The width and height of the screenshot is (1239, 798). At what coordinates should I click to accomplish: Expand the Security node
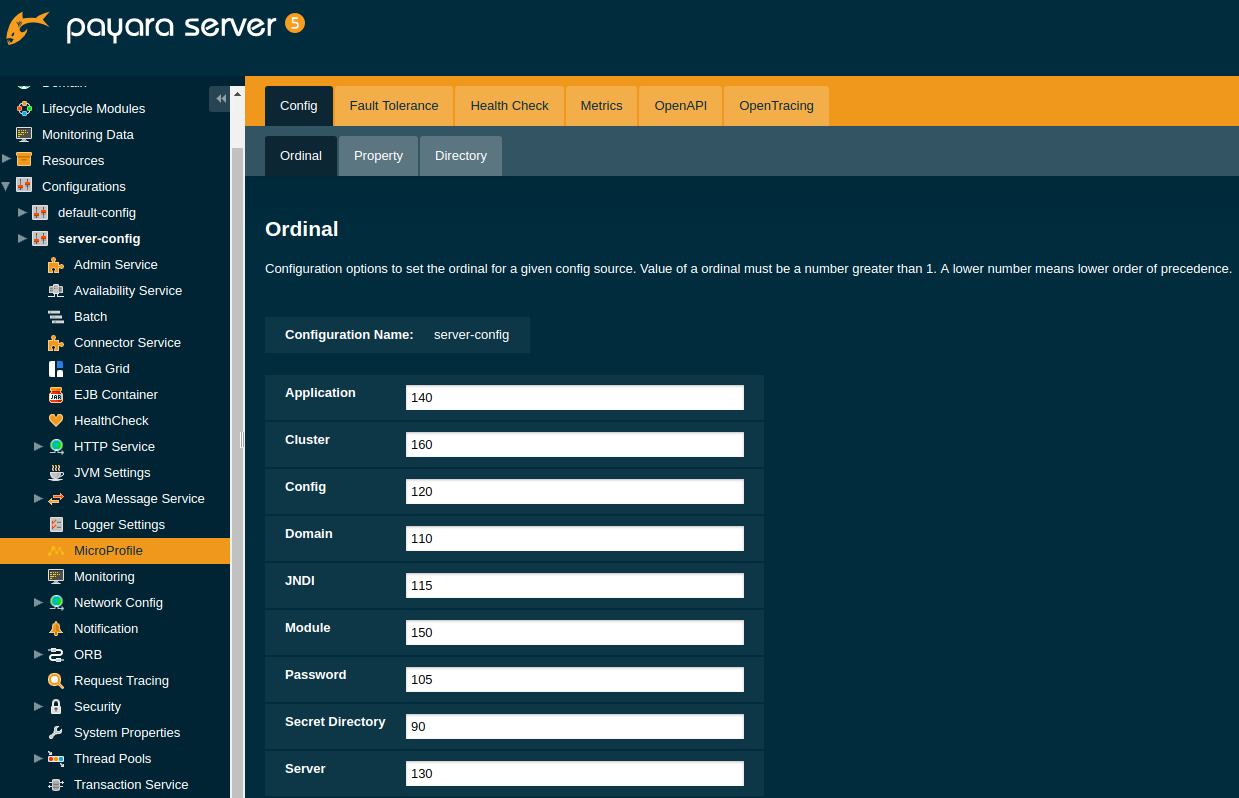(x=38, y=706)
